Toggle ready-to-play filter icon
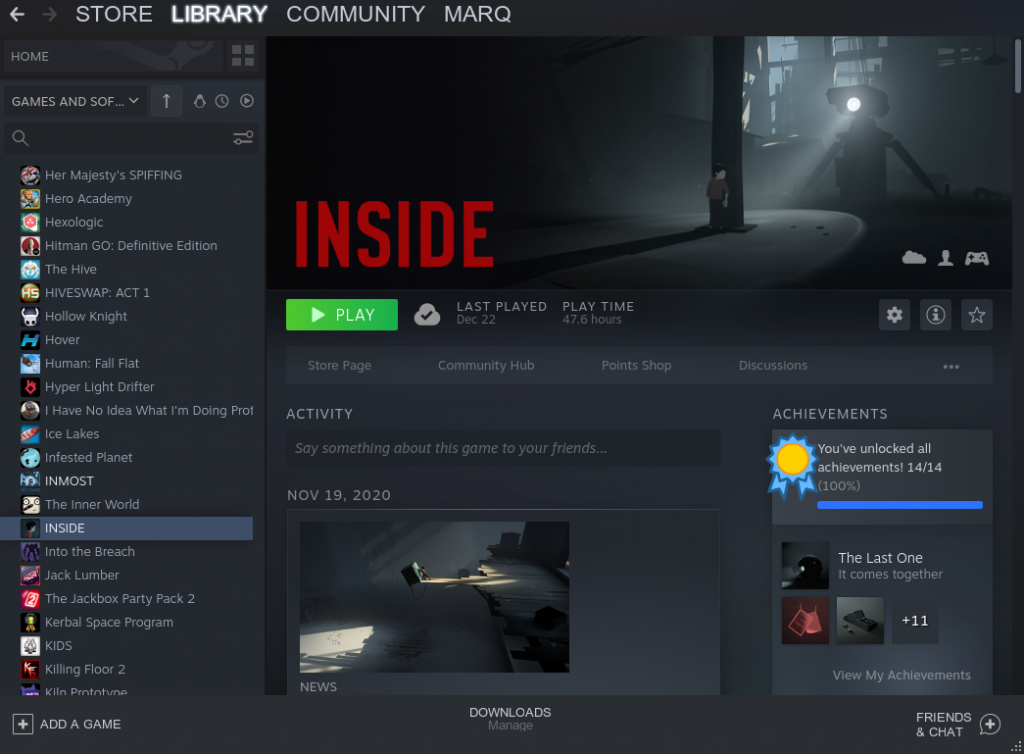The image size is (1024, 754). (x=247, y=101)
